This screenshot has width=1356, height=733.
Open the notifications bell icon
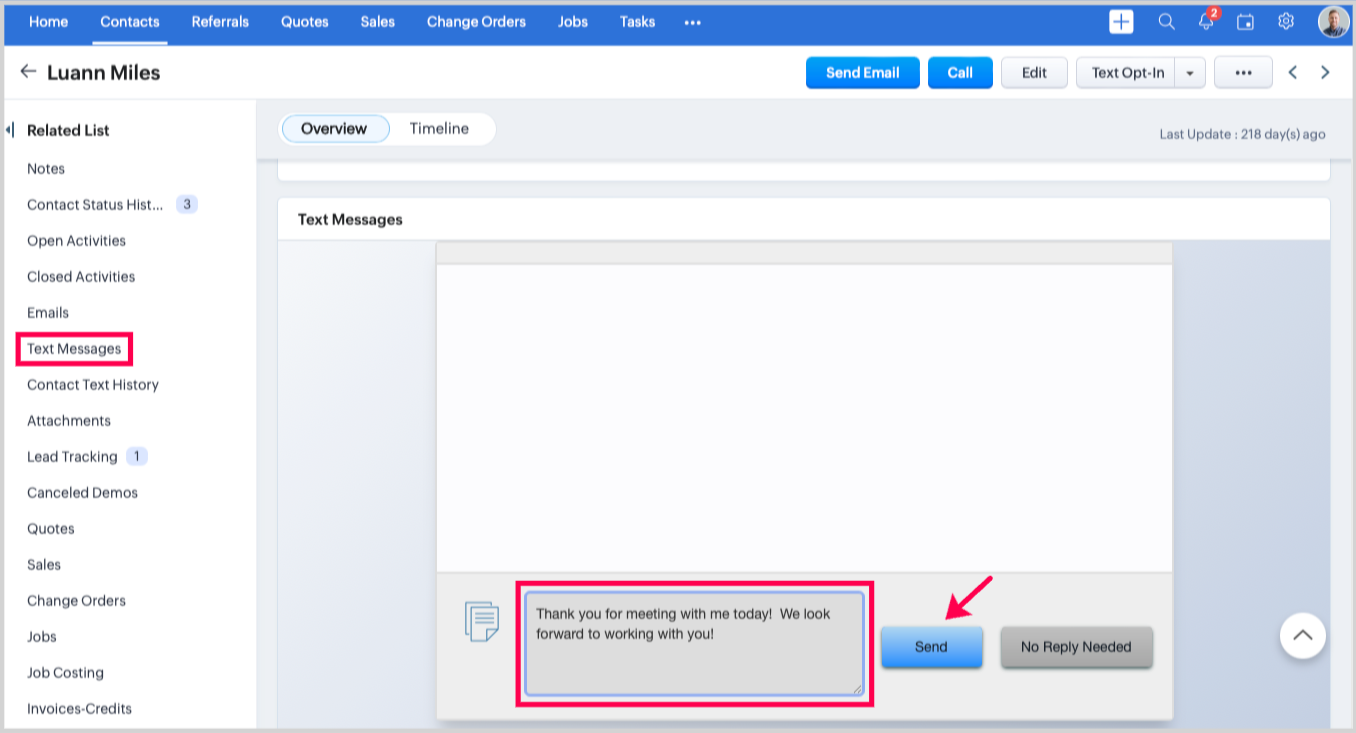(x=1206, y=22)
